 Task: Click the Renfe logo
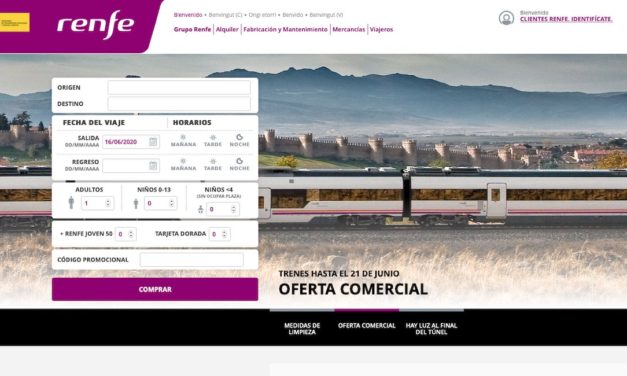(95, 24)
